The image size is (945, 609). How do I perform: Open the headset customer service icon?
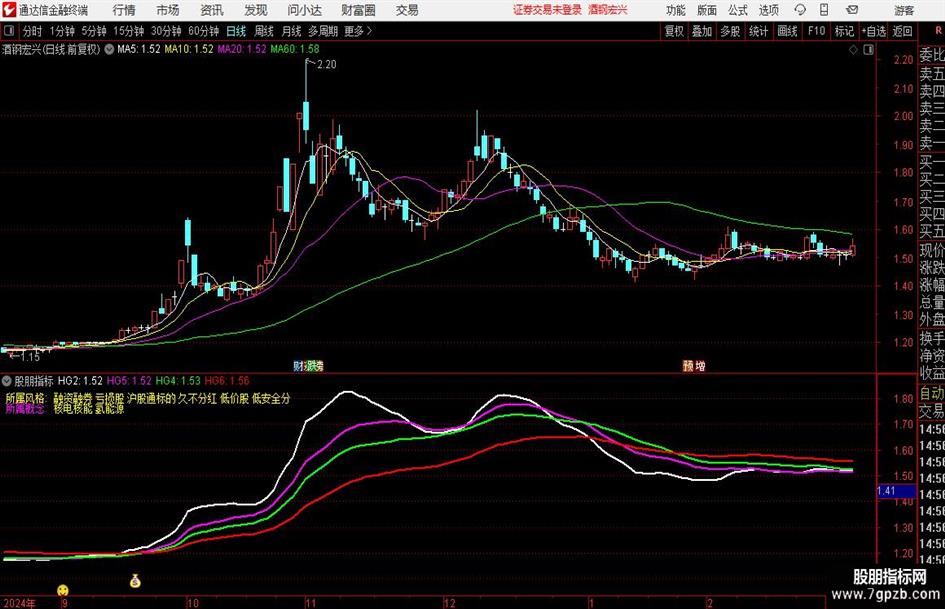[800, 10]
